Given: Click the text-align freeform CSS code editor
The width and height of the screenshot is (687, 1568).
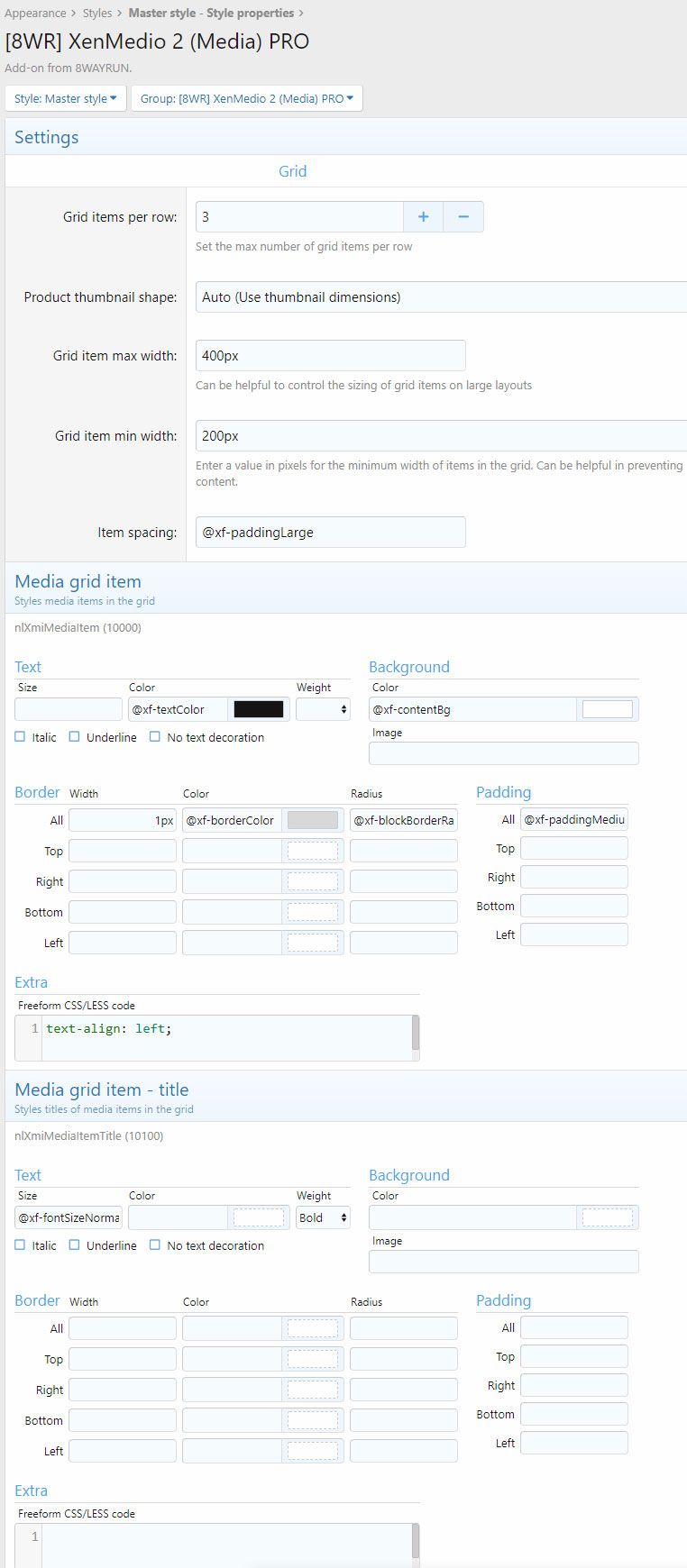Looking at the screenshot, I should (225, 1036).
